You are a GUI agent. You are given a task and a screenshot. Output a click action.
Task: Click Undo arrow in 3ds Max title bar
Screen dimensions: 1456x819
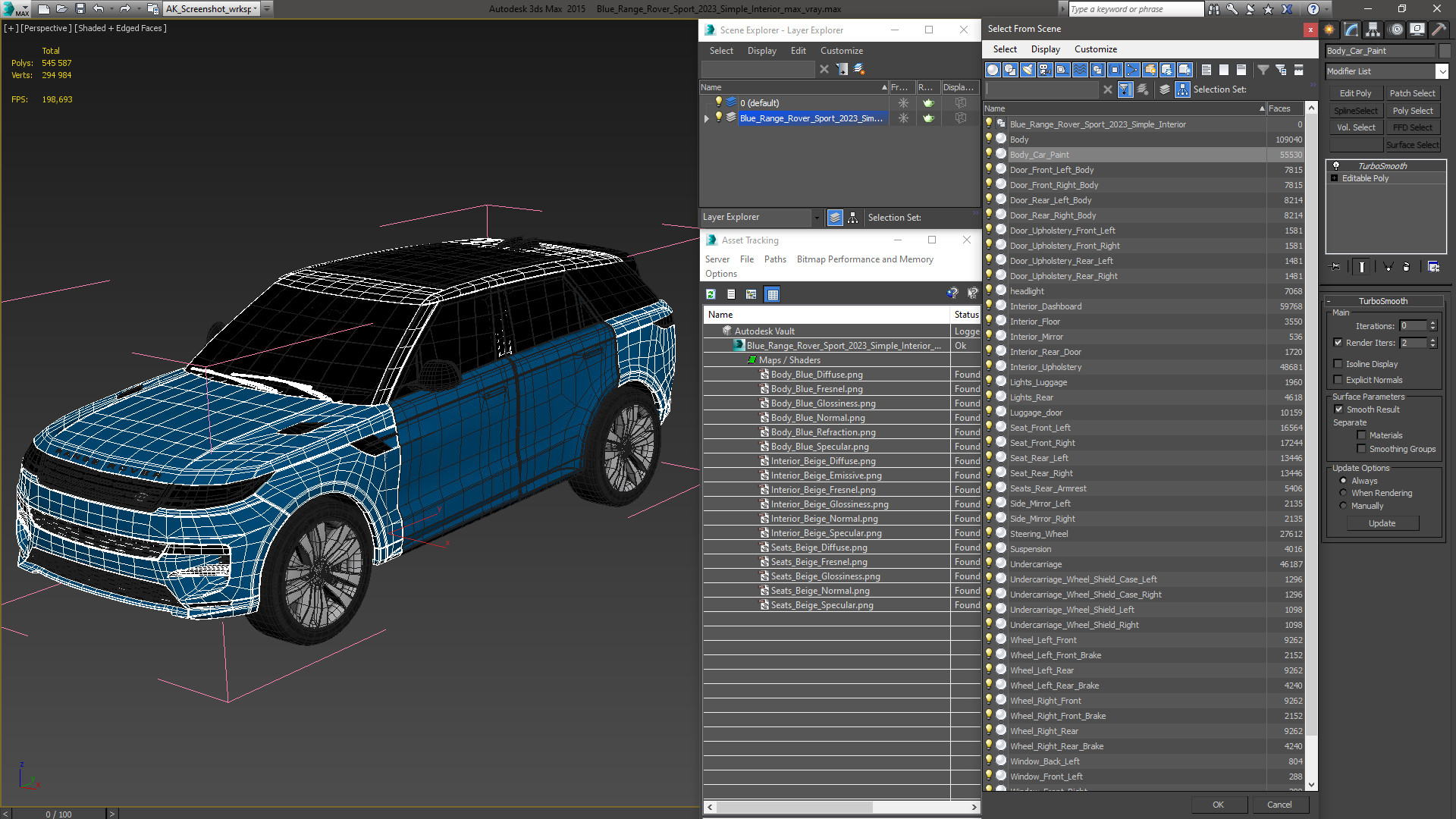(x=98, y=9)
